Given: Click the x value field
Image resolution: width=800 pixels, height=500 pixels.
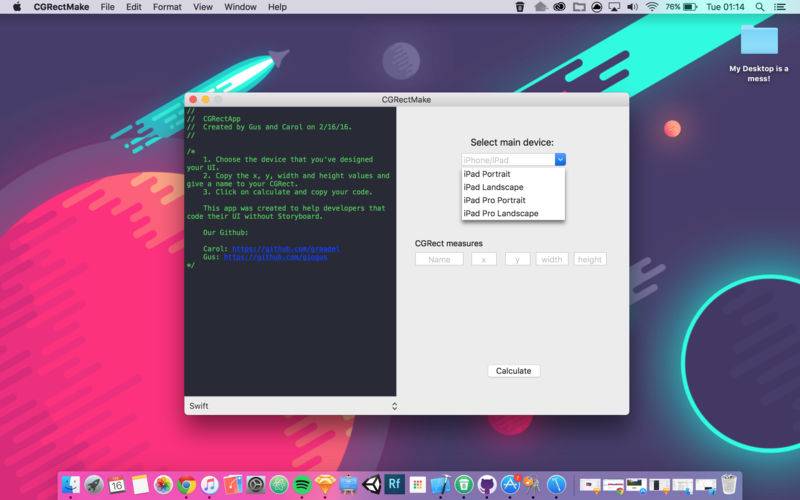Looking at the screenshot, I should point(484,259).
